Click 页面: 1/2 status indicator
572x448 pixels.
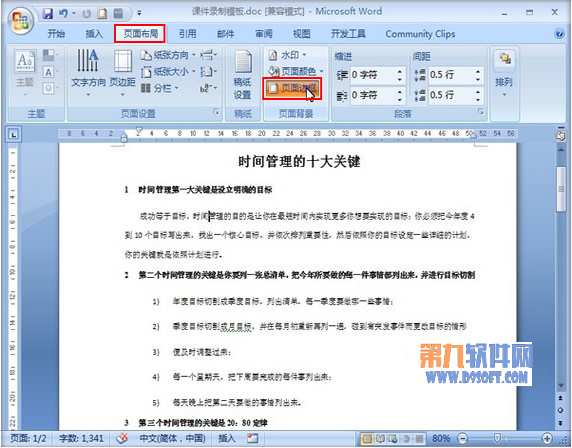point(28,438)
